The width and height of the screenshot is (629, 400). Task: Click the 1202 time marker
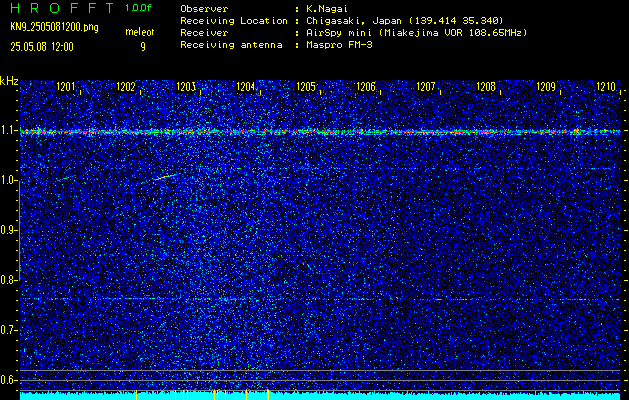(126, 87)
